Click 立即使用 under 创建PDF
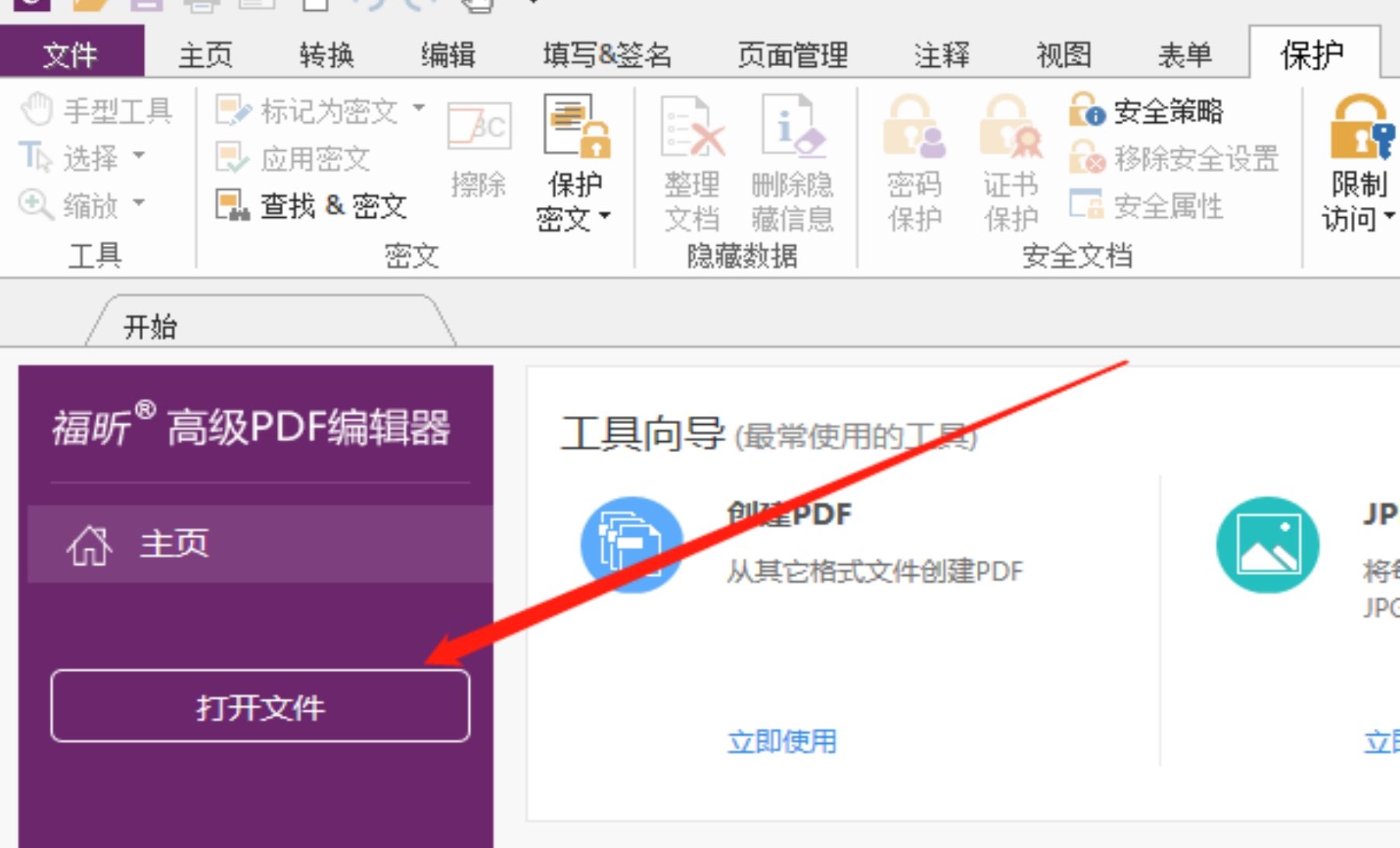Viewport: 1400px width, 848px height. 781,741
